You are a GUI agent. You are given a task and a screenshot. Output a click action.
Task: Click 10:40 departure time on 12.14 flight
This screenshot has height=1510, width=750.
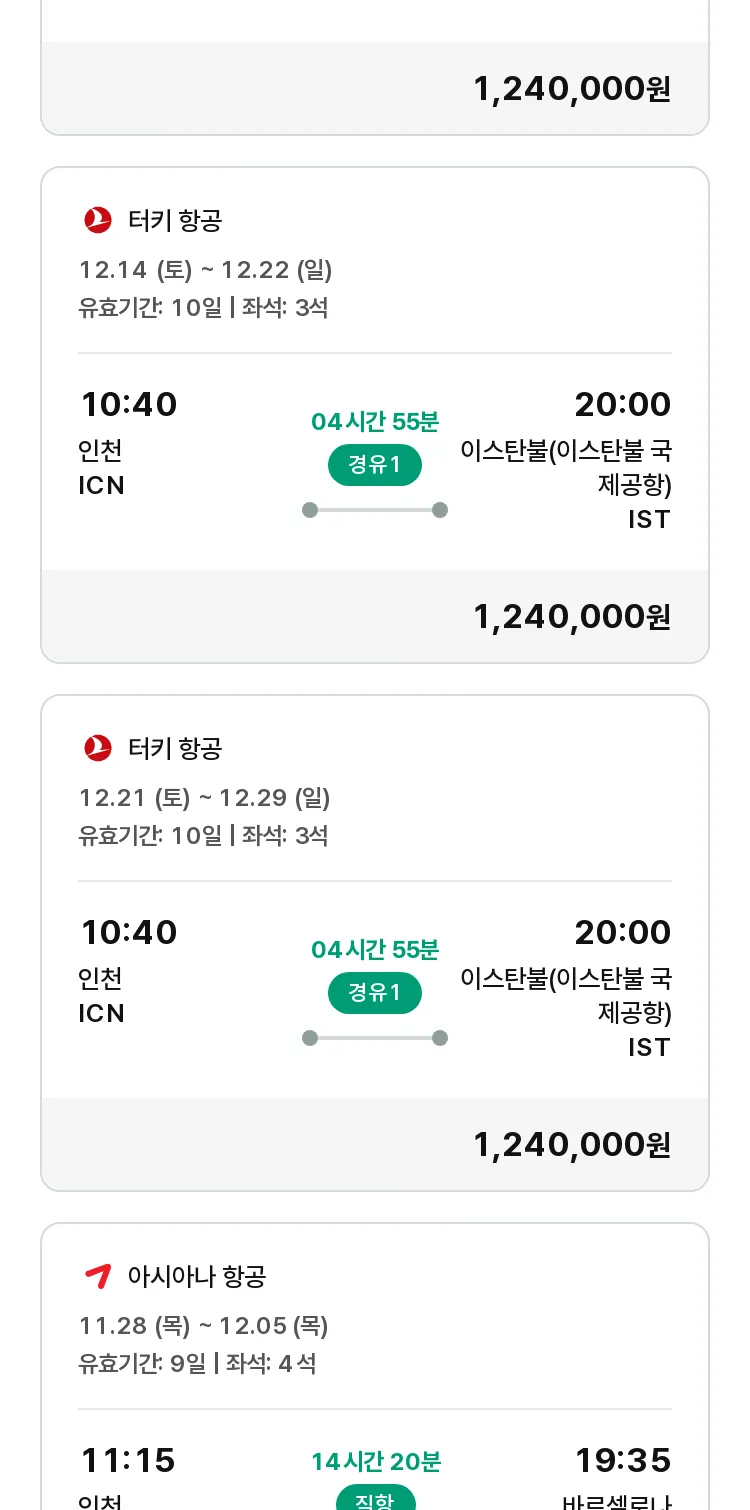[x=129, y=405]
